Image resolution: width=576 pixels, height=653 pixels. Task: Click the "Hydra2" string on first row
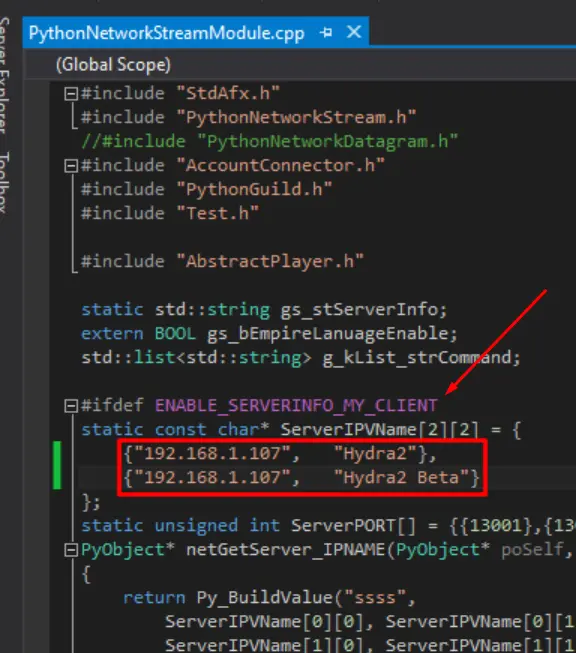click(x=375, y=454)
